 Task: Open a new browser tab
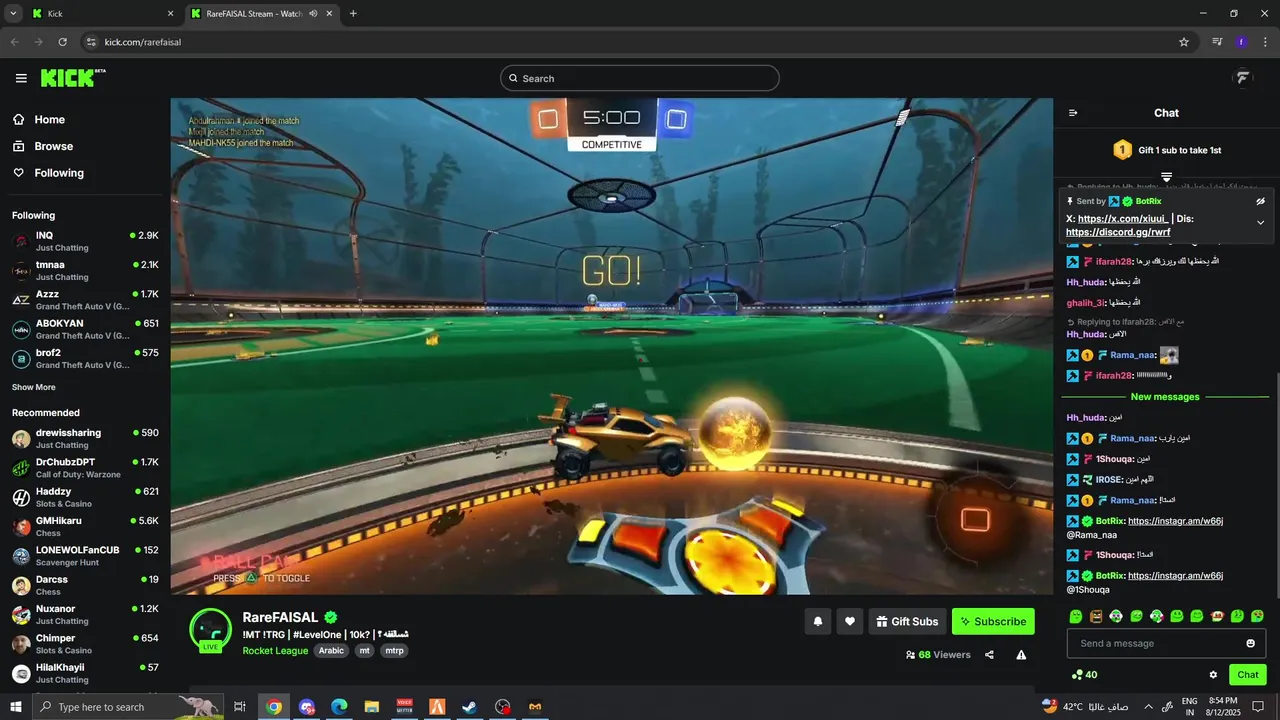point(353,14)
